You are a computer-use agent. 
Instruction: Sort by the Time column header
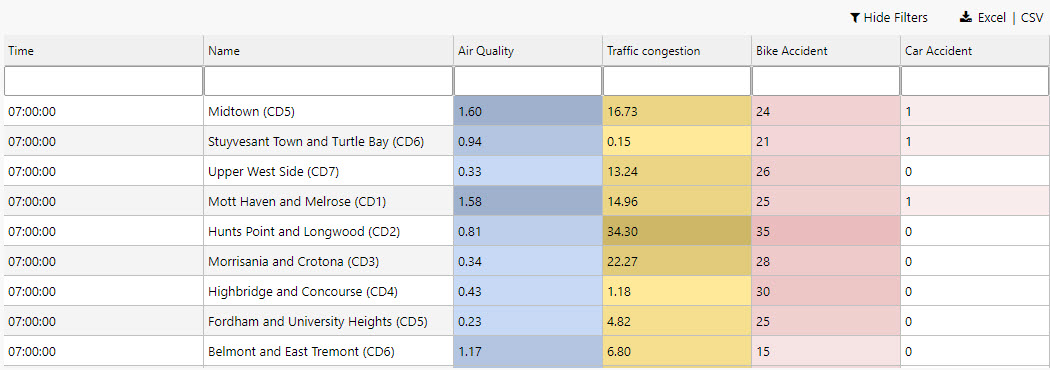pyautogui.click(x=104, y=51)
